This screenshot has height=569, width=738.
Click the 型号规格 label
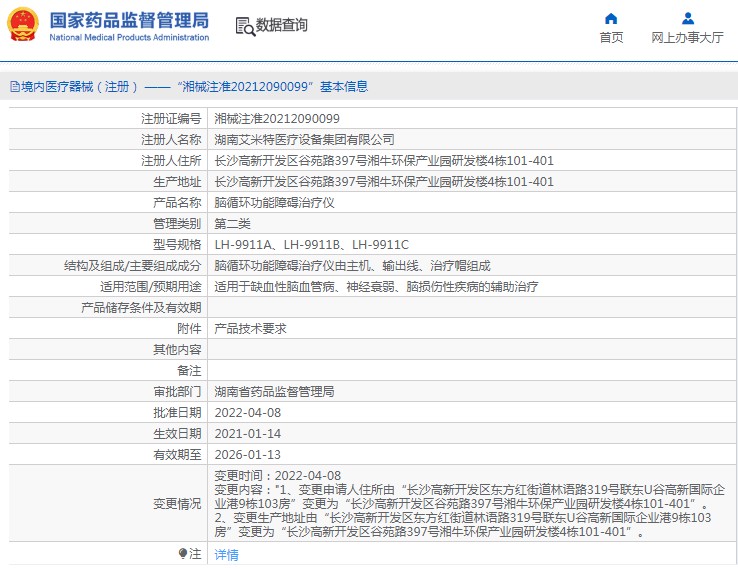tap(177, 245)
